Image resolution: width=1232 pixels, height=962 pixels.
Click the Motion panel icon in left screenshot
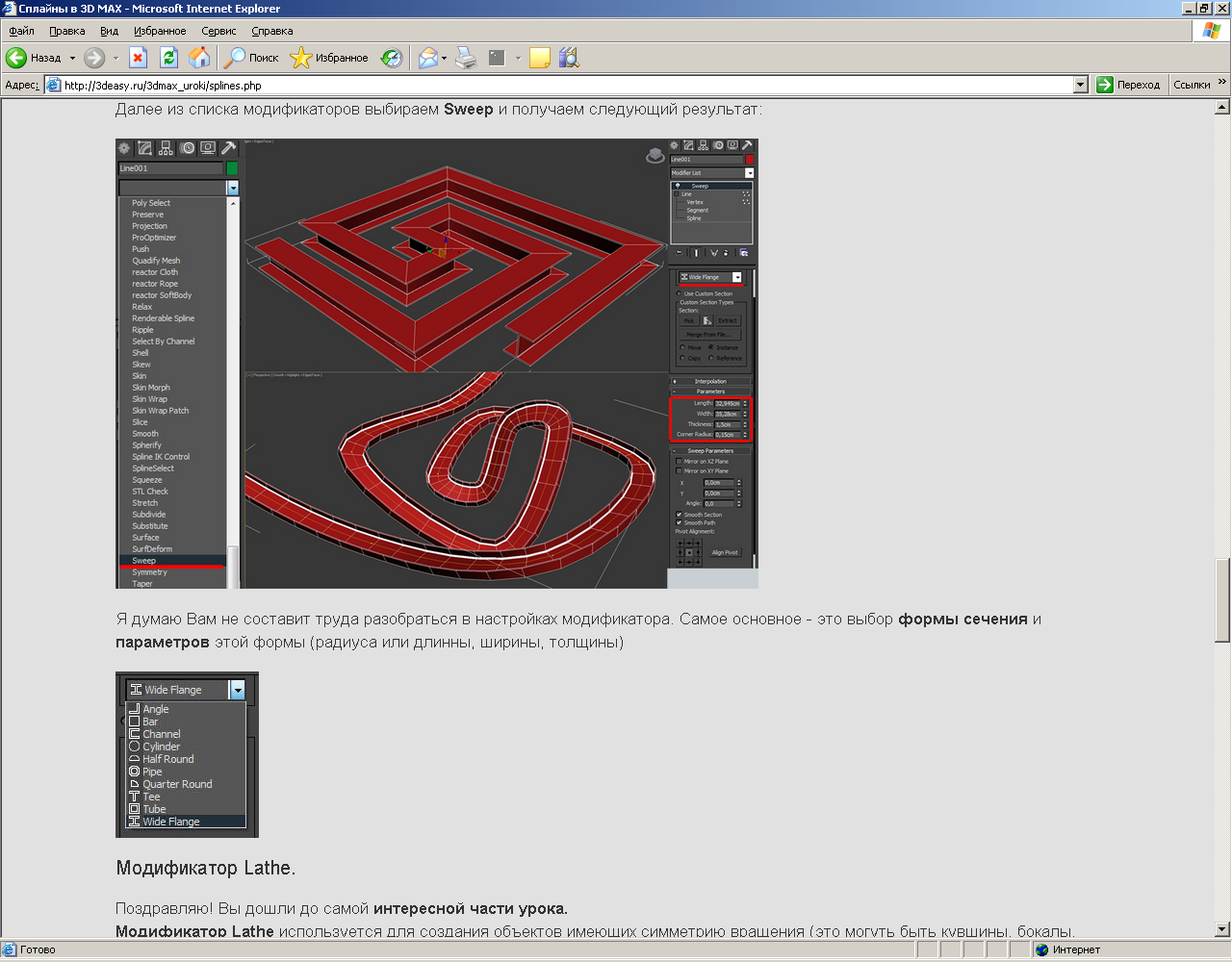coord(188,148)
